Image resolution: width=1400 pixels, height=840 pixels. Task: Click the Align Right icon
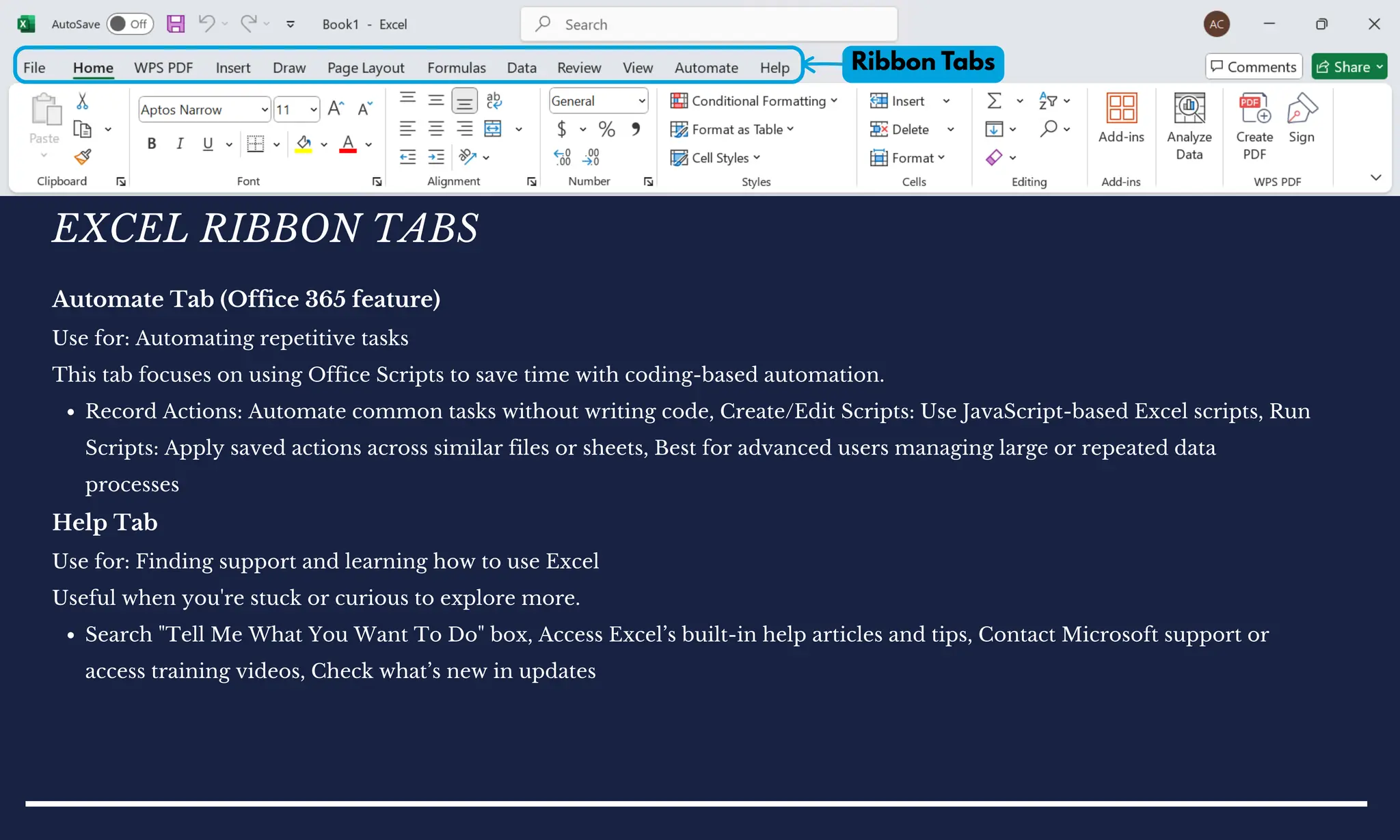click(465, 128)
